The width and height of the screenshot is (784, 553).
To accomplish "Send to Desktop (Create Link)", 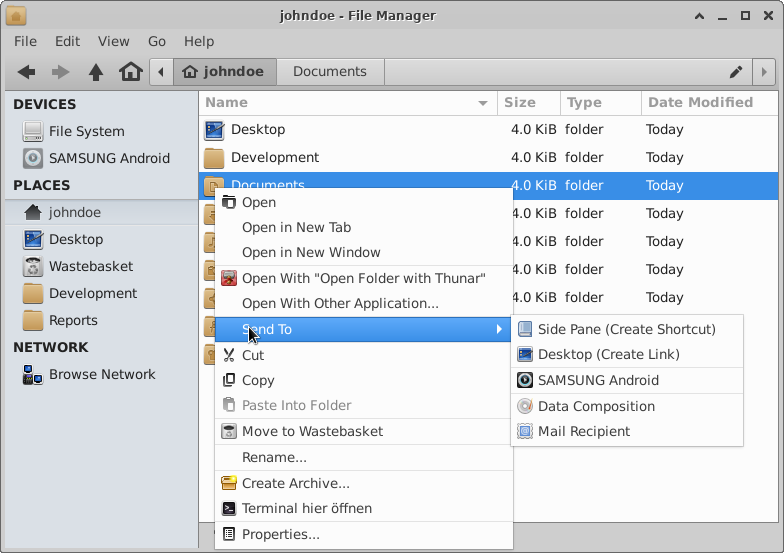I will 627,354.
